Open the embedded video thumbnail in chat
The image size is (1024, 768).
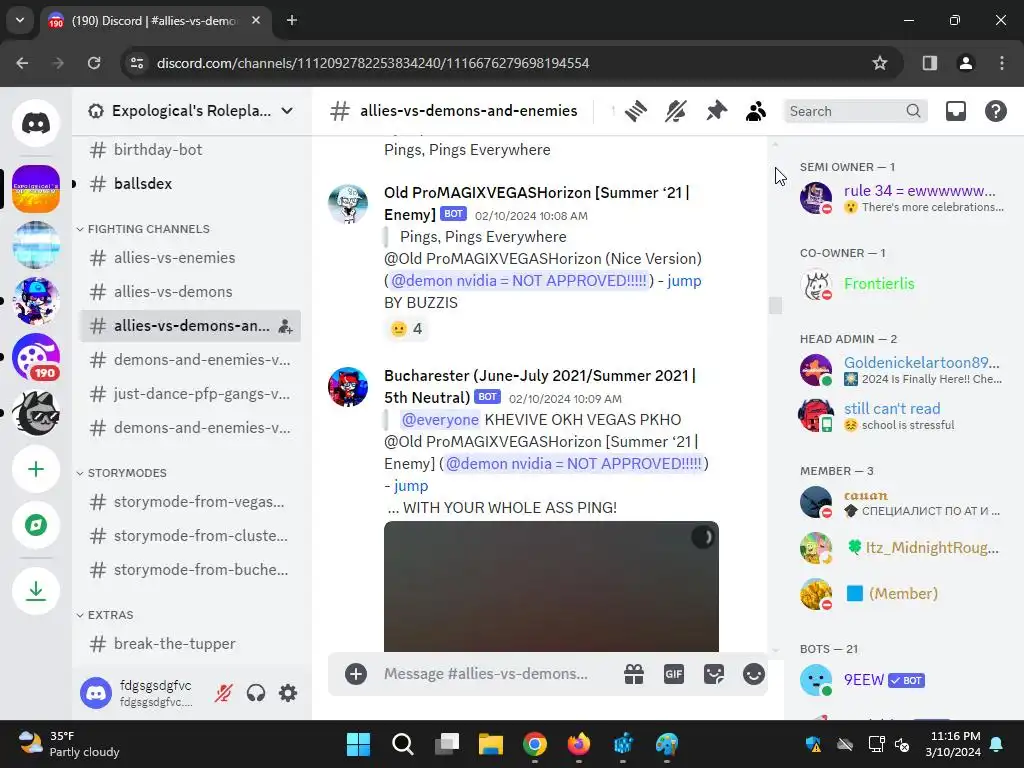(x=551, y=586)
